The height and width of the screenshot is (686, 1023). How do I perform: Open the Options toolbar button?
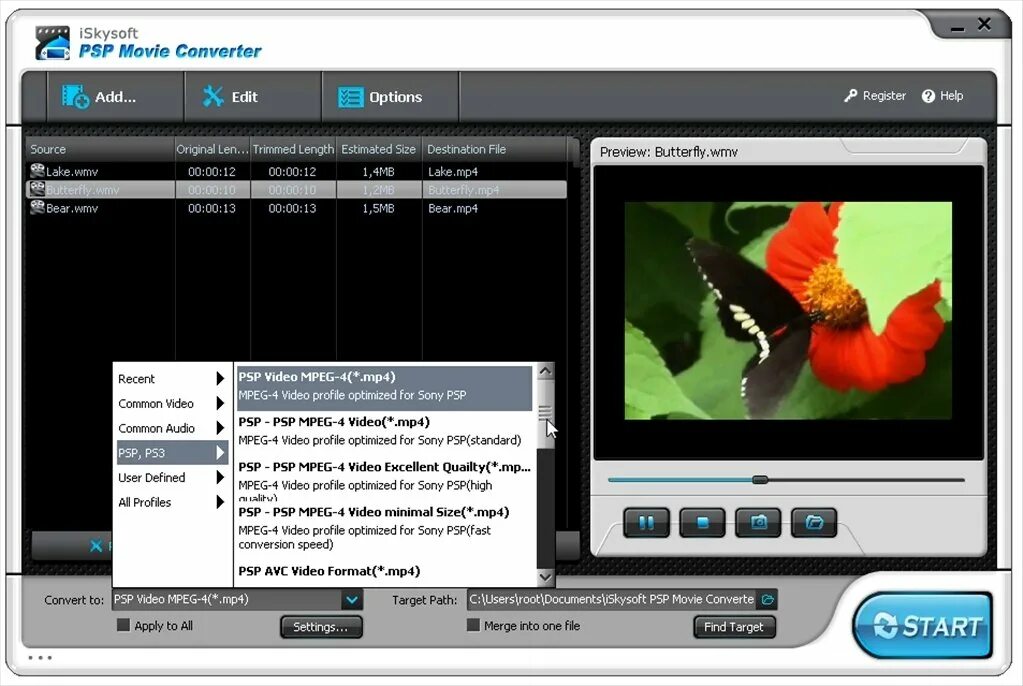[x=390, y=97]
